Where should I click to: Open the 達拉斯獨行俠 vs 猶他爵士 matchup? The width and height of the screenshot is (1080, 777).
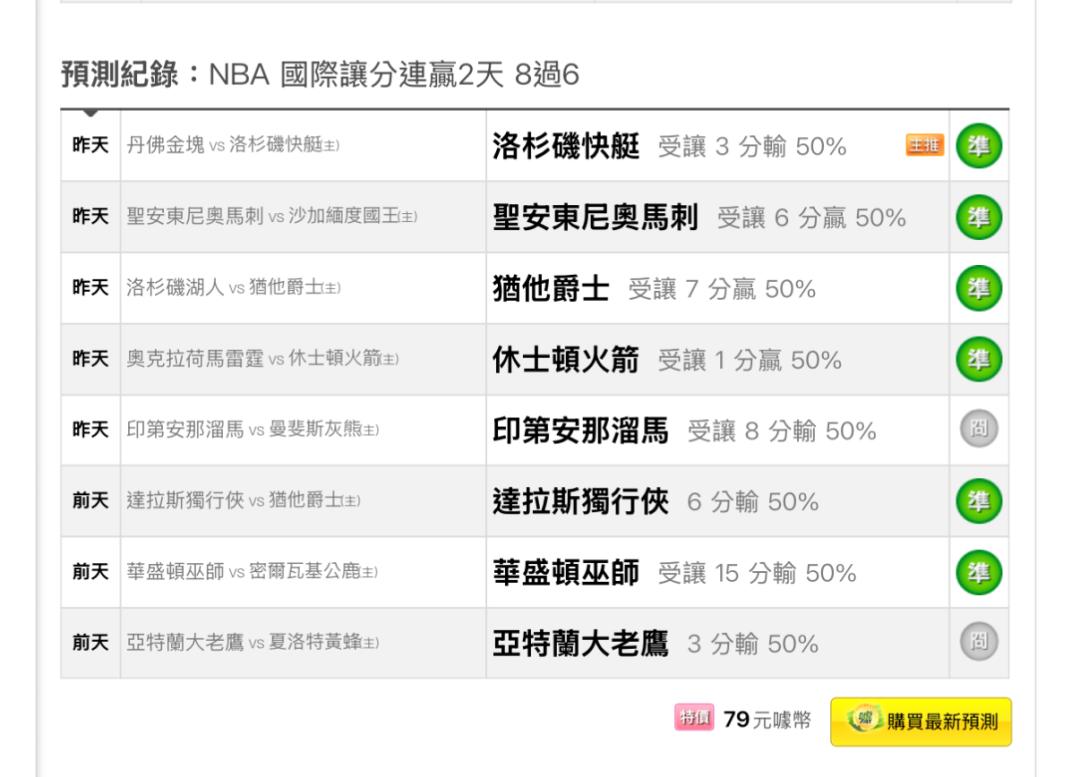[x=243, y=500]
